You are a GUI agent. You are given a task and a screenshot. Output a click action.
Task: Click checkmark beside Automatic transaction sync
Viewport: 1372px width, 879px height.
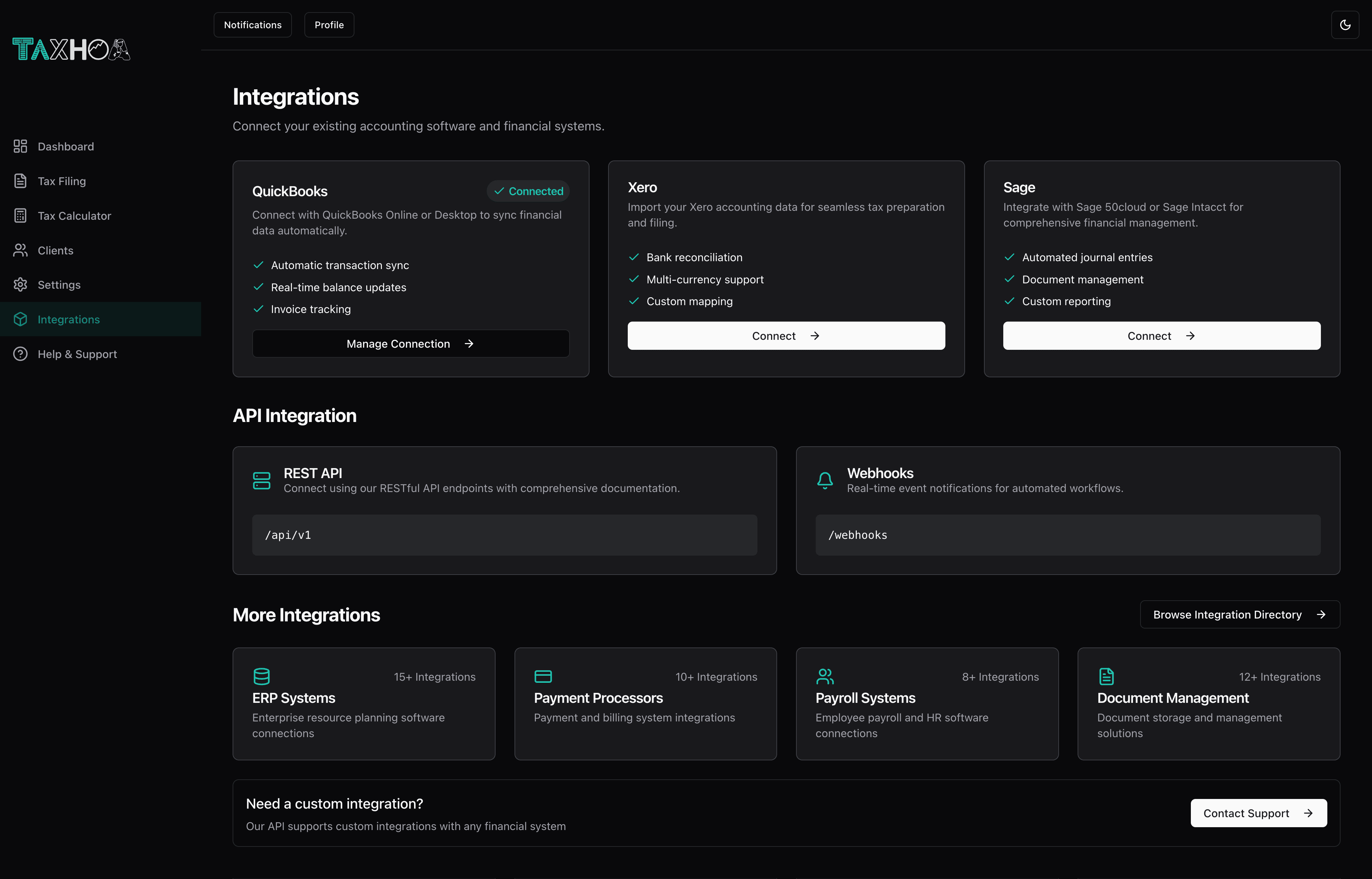click(258, 265)
